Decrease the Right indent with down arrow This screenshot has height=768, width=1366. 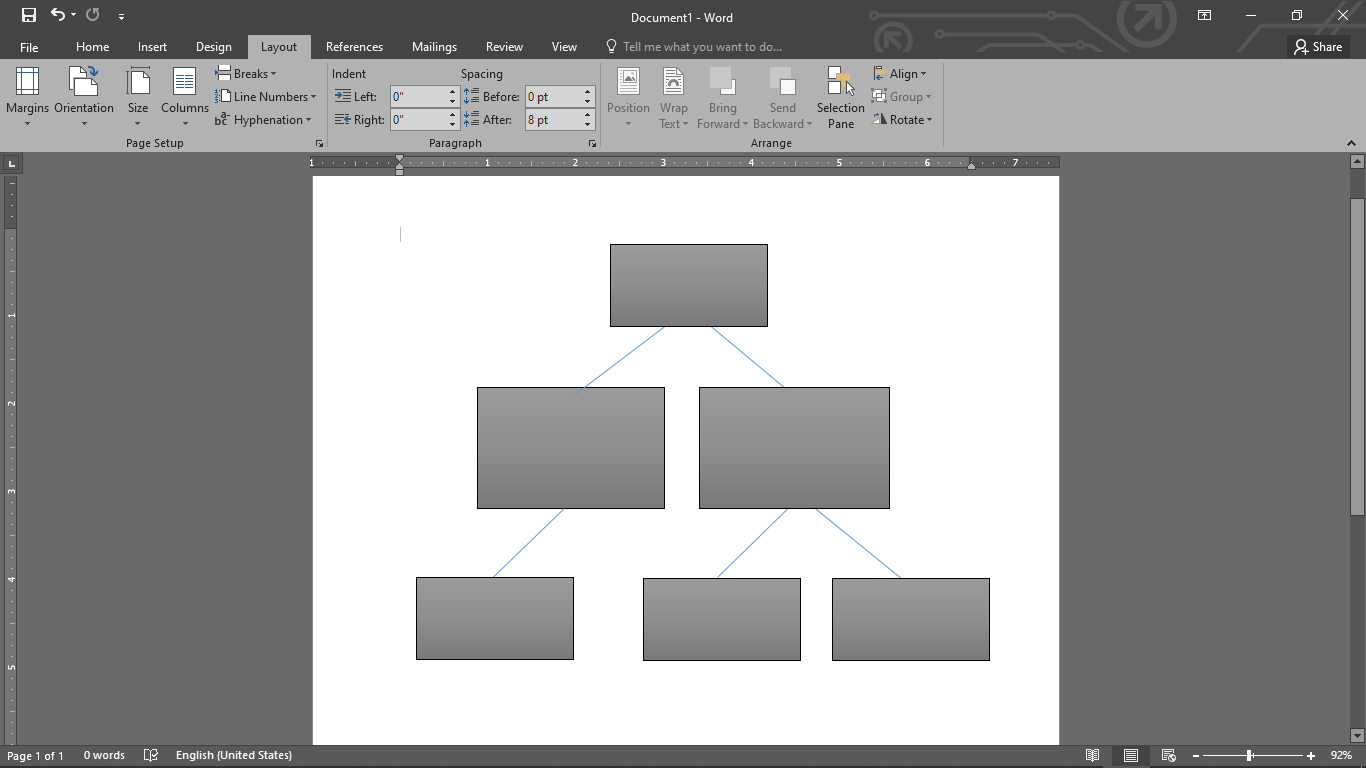pyautogui.click(x=452, y=125)
